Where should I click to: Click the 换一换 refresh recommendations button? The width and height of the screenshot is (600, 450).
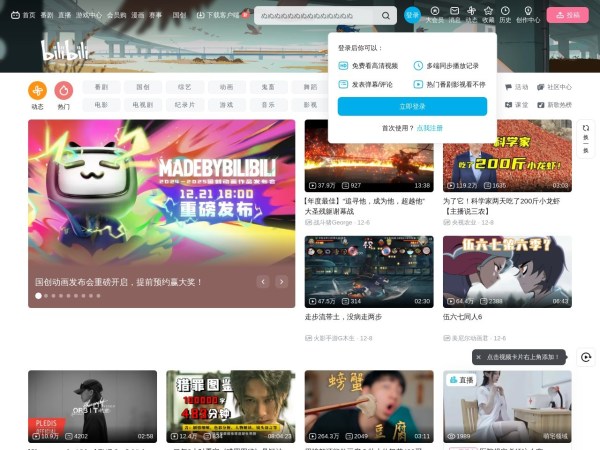[585, 140]
